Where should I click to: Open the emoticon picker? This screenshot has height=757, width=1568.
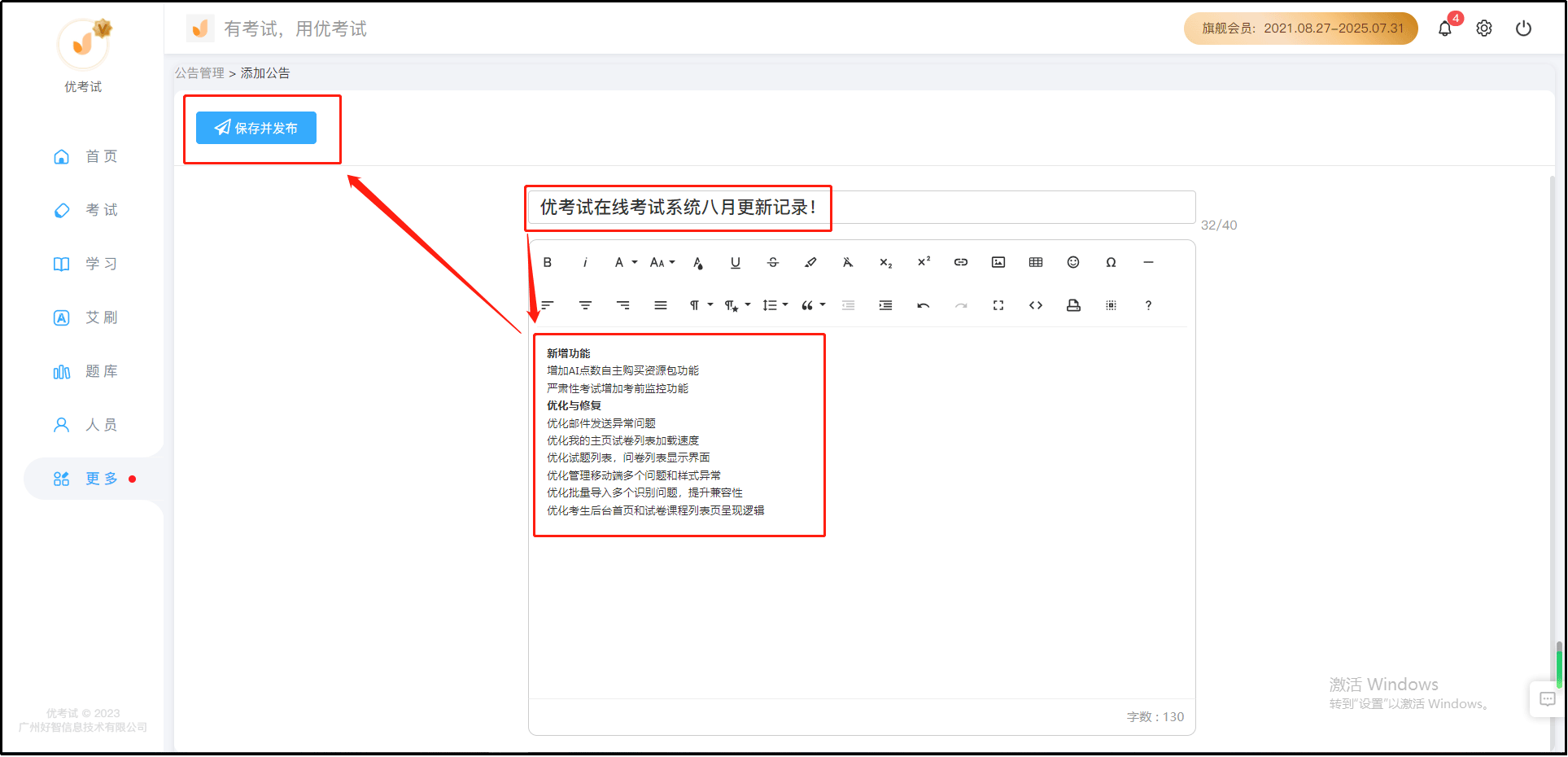[1073, 262]
